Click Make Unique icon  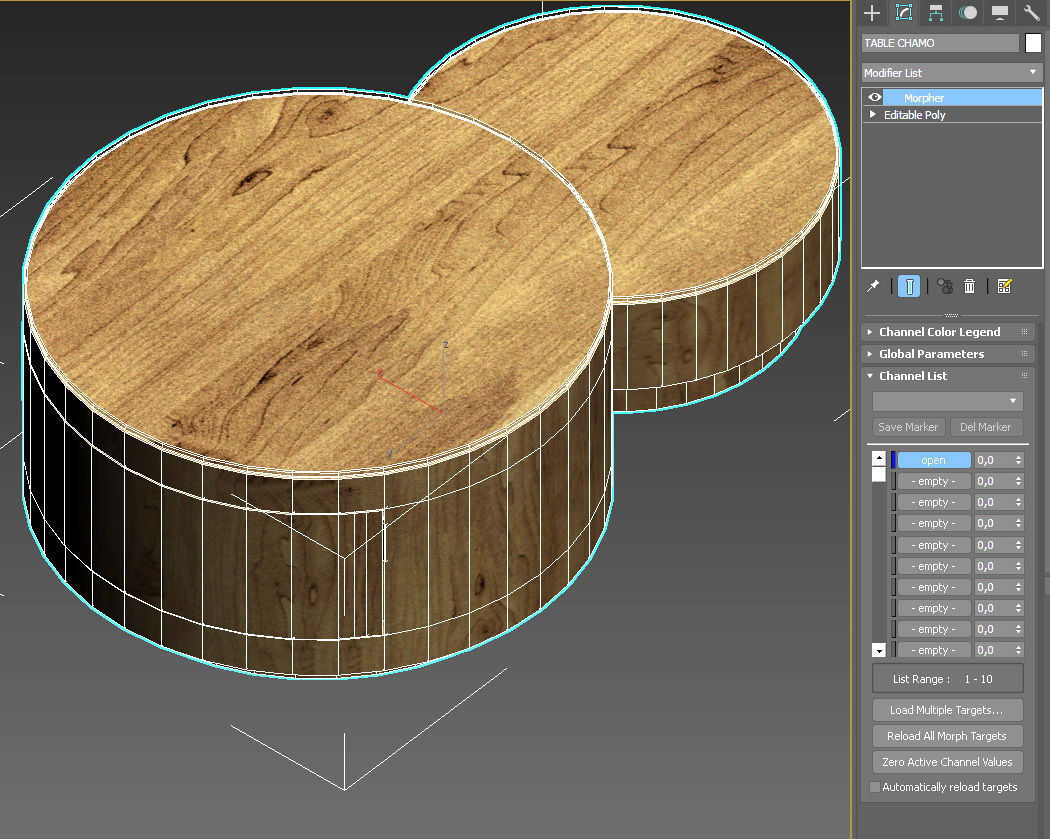tap(944, 287)
